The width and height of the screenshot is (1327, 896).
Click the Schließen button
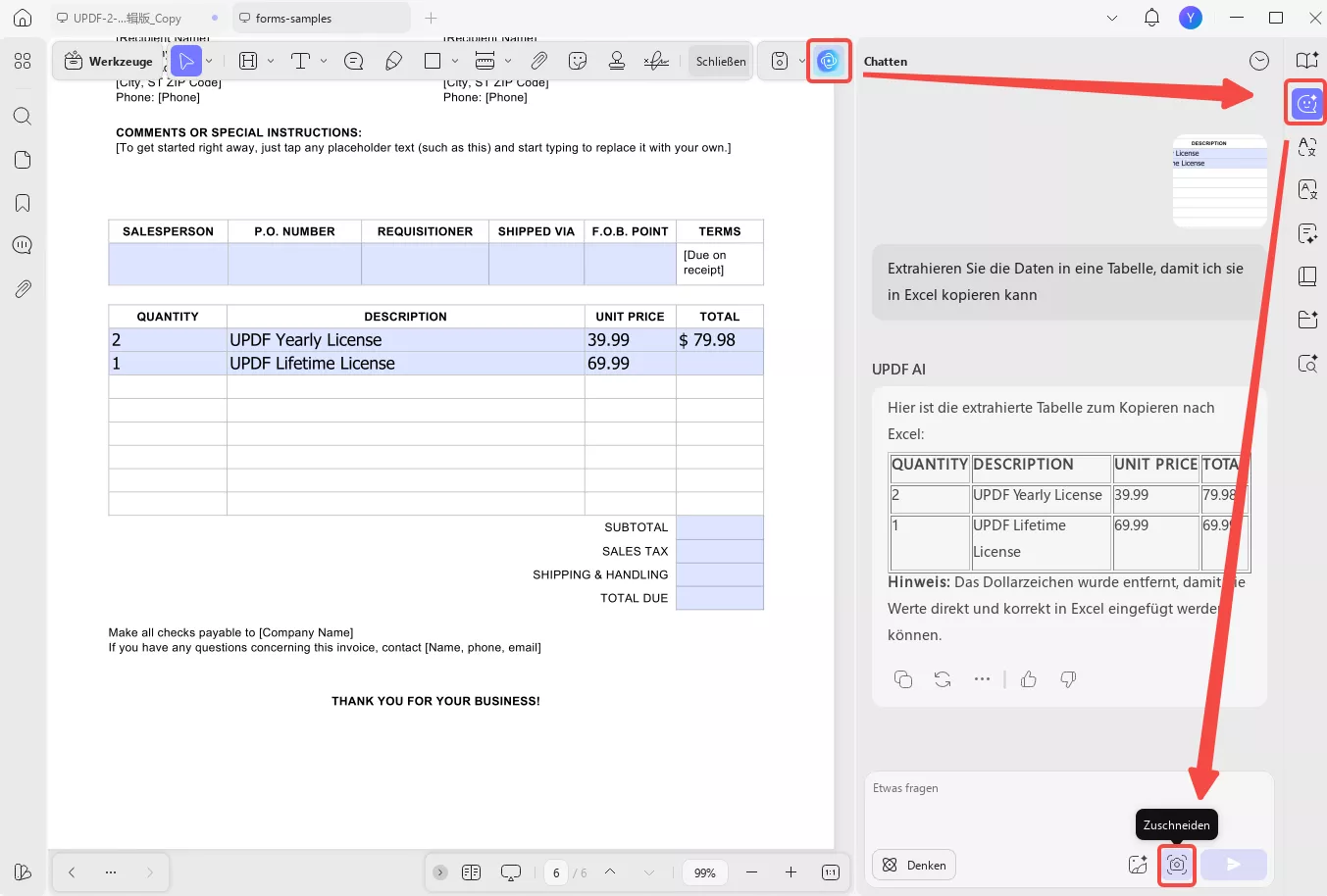click(720, 61)
